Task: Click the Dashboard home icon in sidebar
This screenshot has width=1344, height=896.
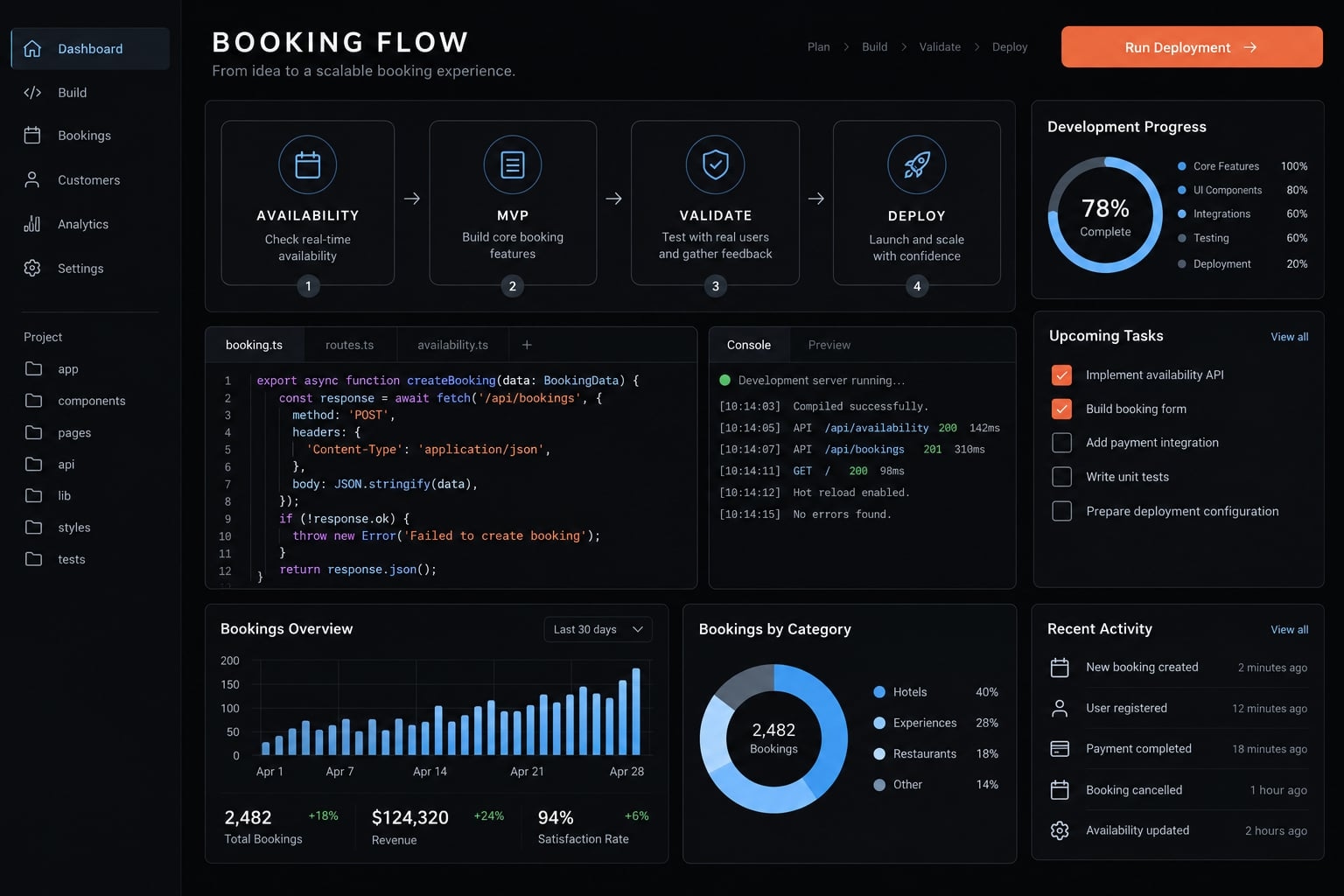Action: click(32, 49)
